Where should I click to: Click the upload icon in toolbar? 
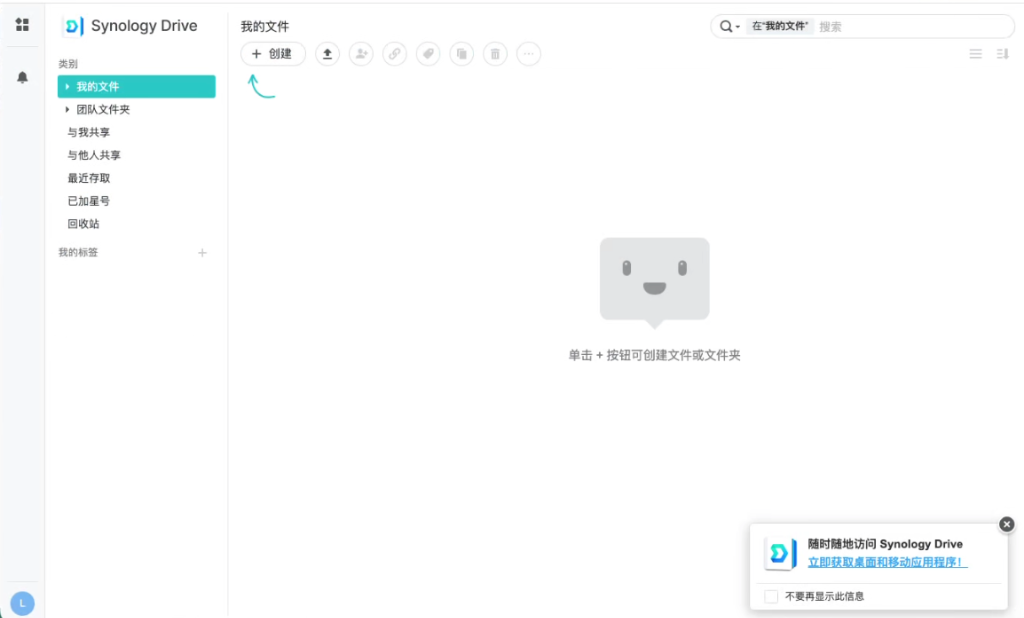tap(327, 54)
